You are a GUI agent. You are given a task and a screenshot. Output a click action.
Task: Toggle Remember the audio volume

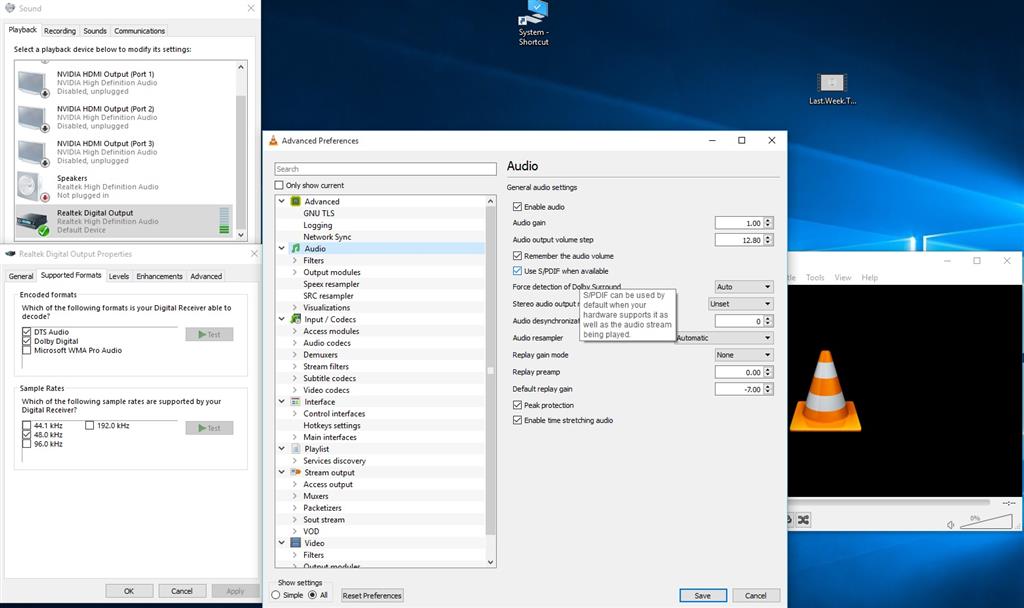[x=517, y=255]
